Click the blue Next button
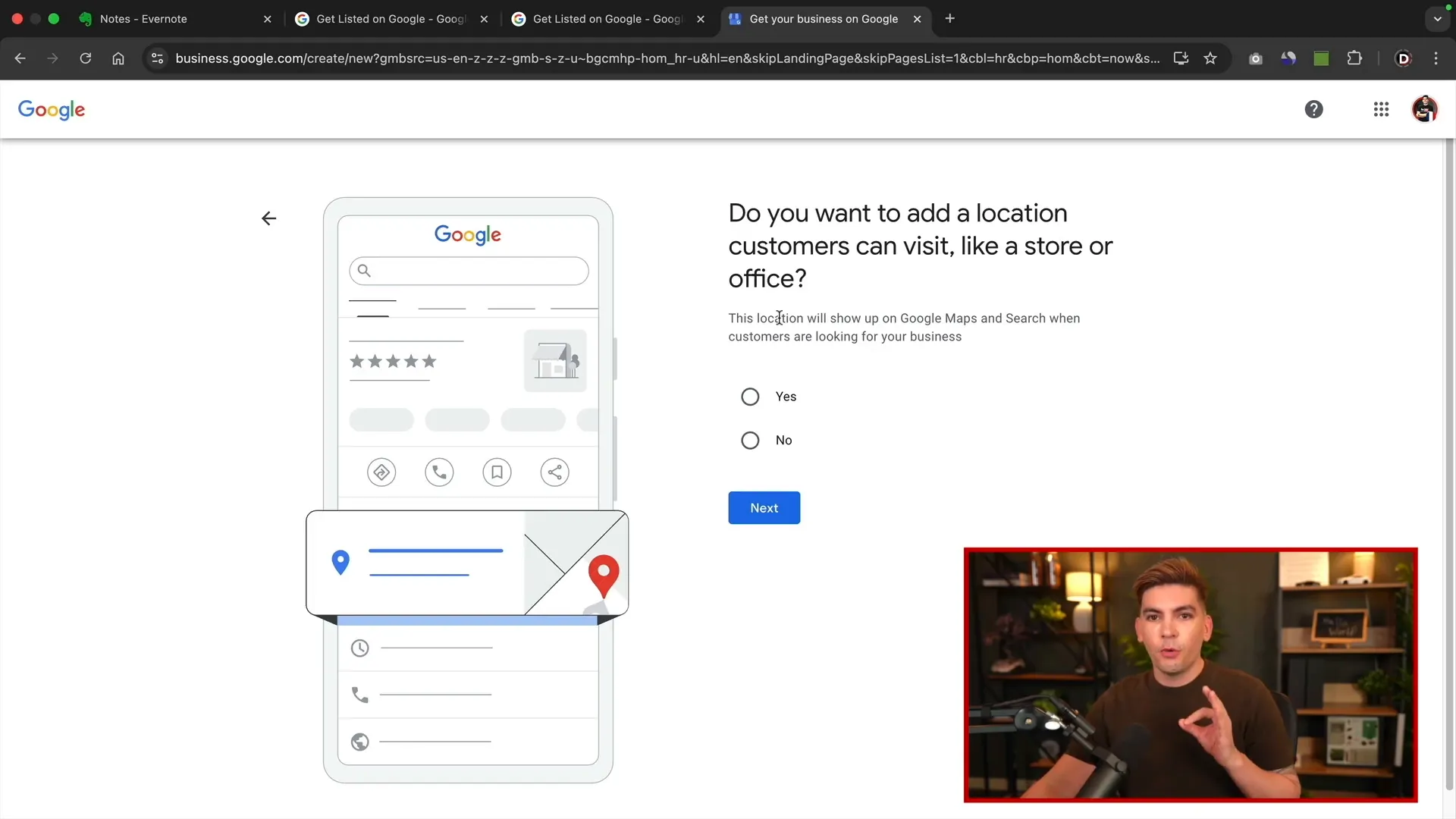1456x819 pixels. coord(764,508)
